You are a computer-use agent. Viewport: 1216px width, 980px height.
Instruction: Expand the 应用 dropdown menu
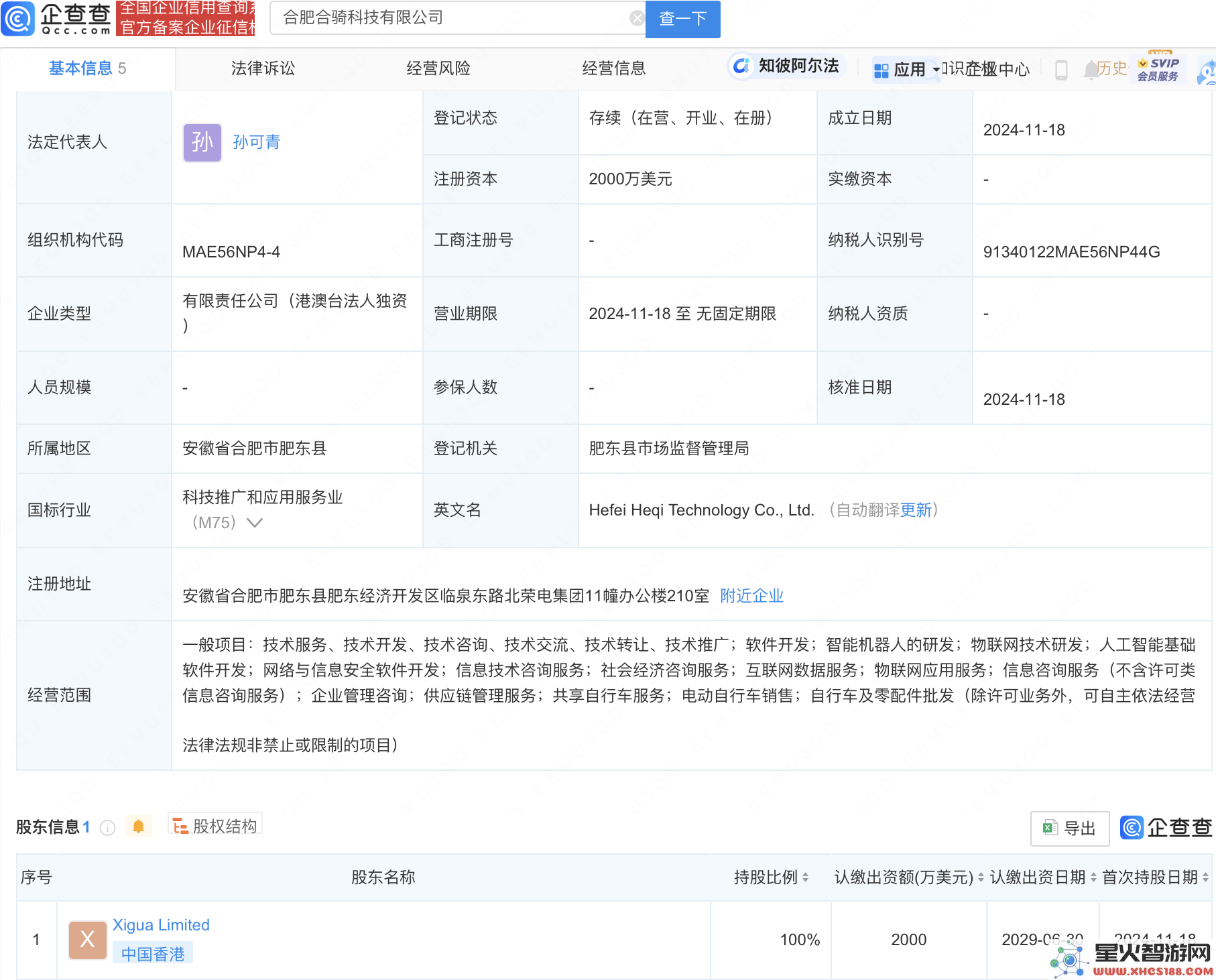907,70
